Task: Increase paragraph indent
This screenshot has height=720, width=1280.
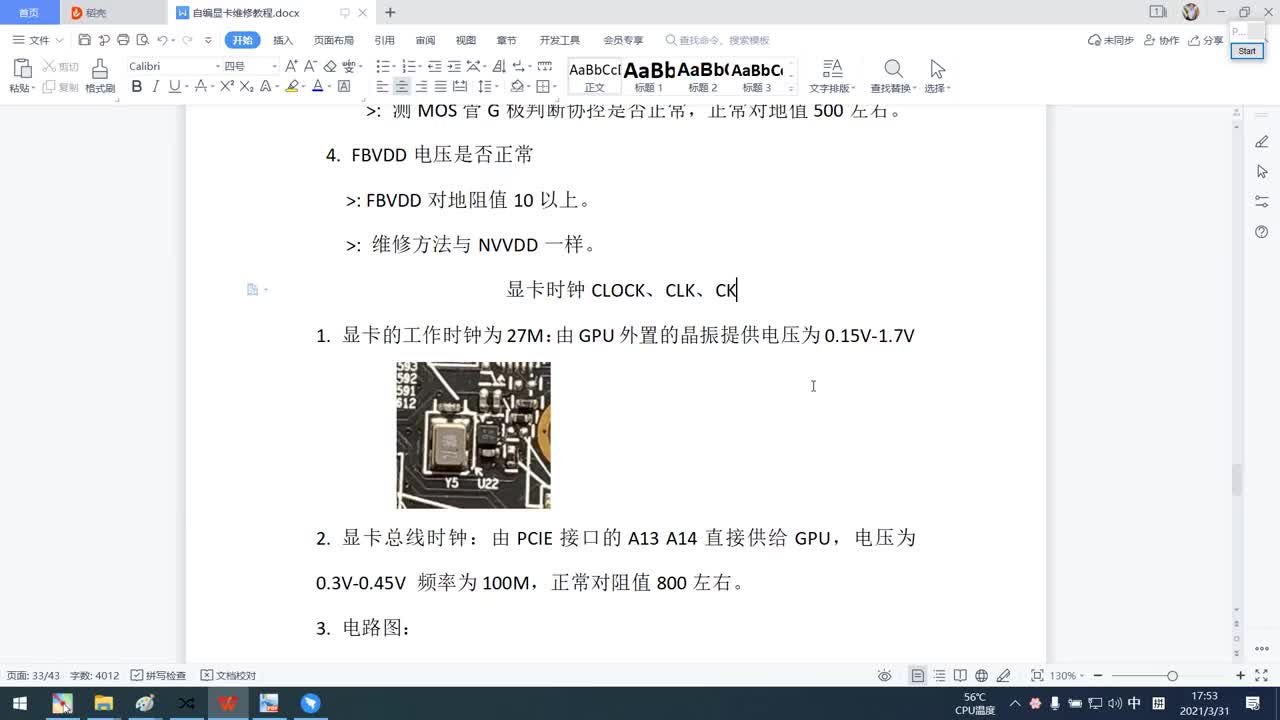Action: (x=454, y=66)
